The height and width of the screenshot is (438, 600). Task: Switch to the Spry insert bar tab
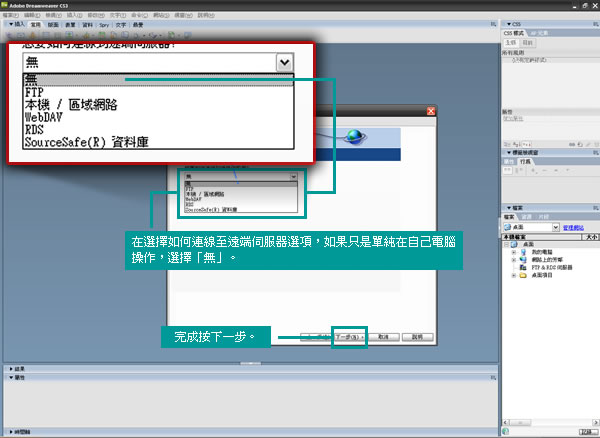(x=104, y=25)
